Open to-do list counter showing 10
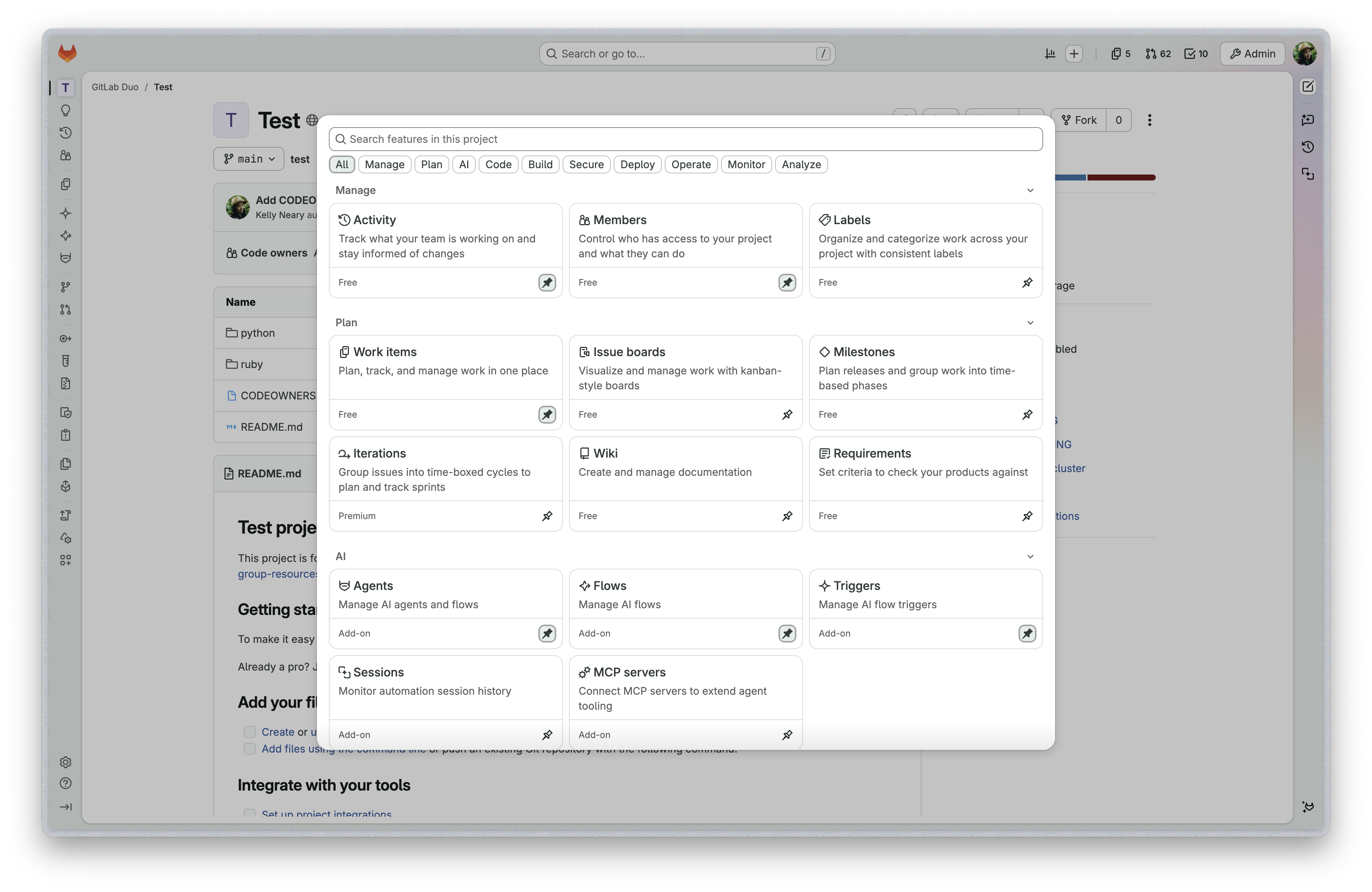1372x892 pixels. pyautogui.click(x=1196, y=54)
